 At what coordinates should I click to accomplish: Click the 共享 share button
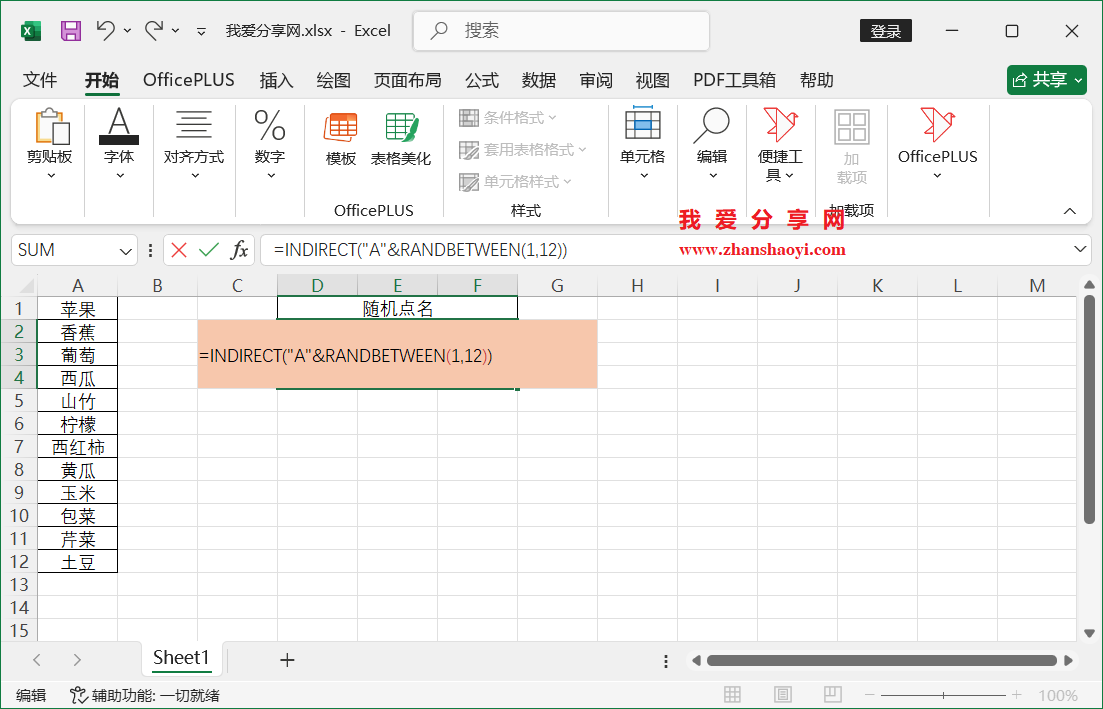coord(1047,80)
